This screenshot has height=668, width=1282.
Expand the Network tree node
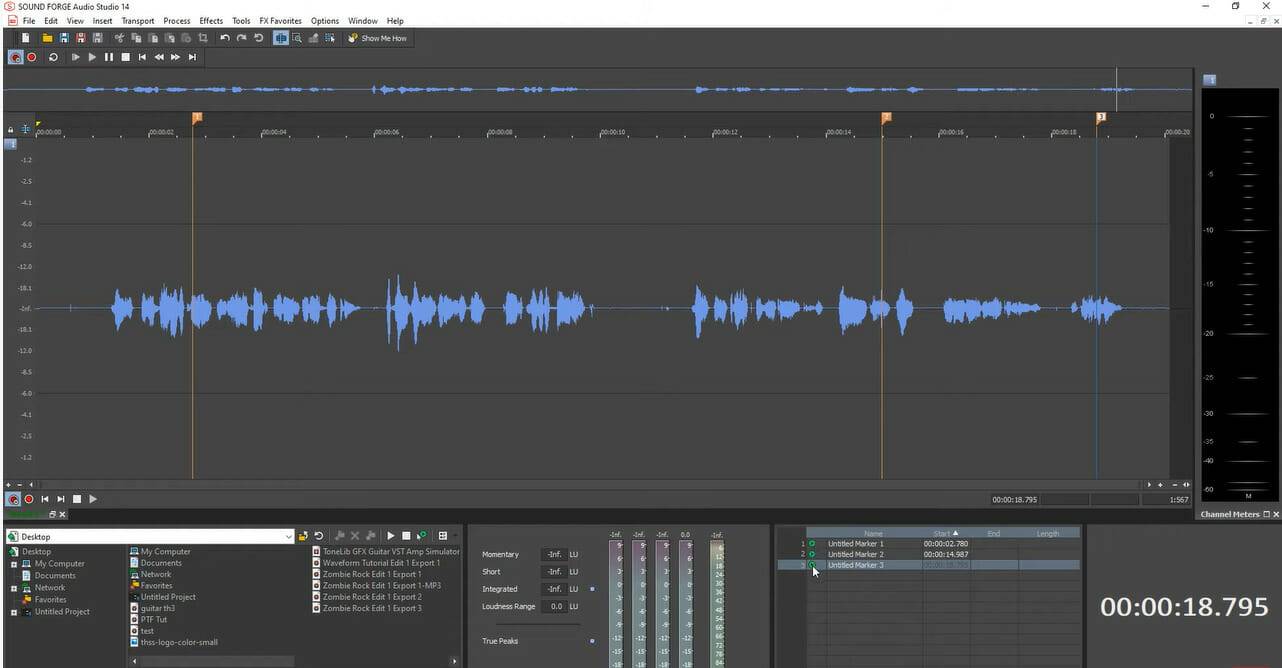click(14, 588)
